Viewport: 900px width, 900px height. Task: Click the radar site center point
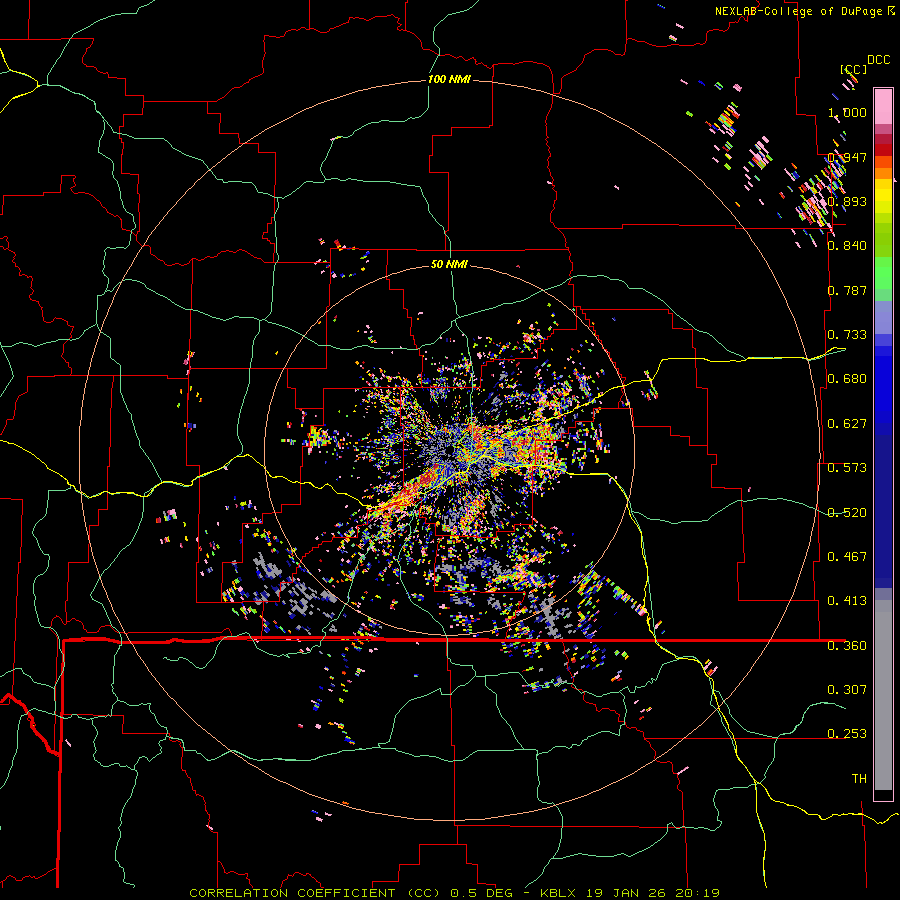pyautogui.click(x=449, y=451)
